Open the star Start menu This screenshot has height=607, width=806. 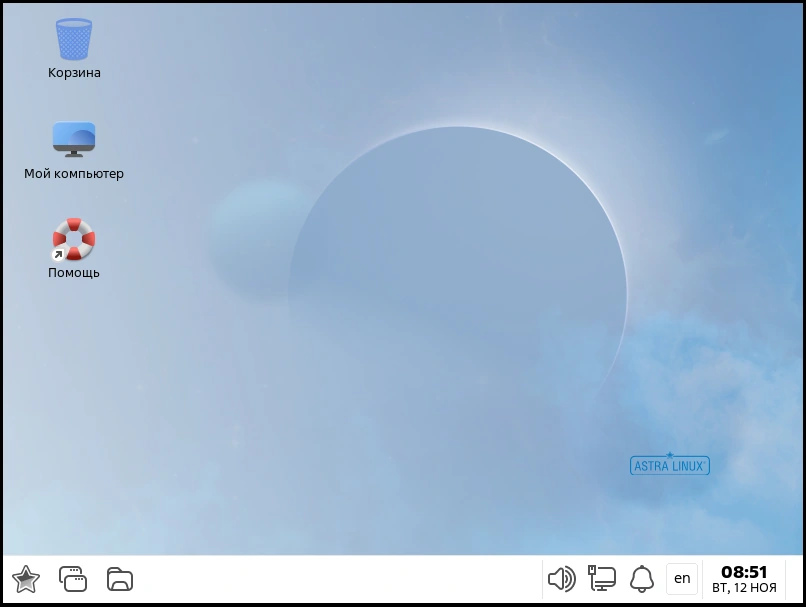point(26,579)
